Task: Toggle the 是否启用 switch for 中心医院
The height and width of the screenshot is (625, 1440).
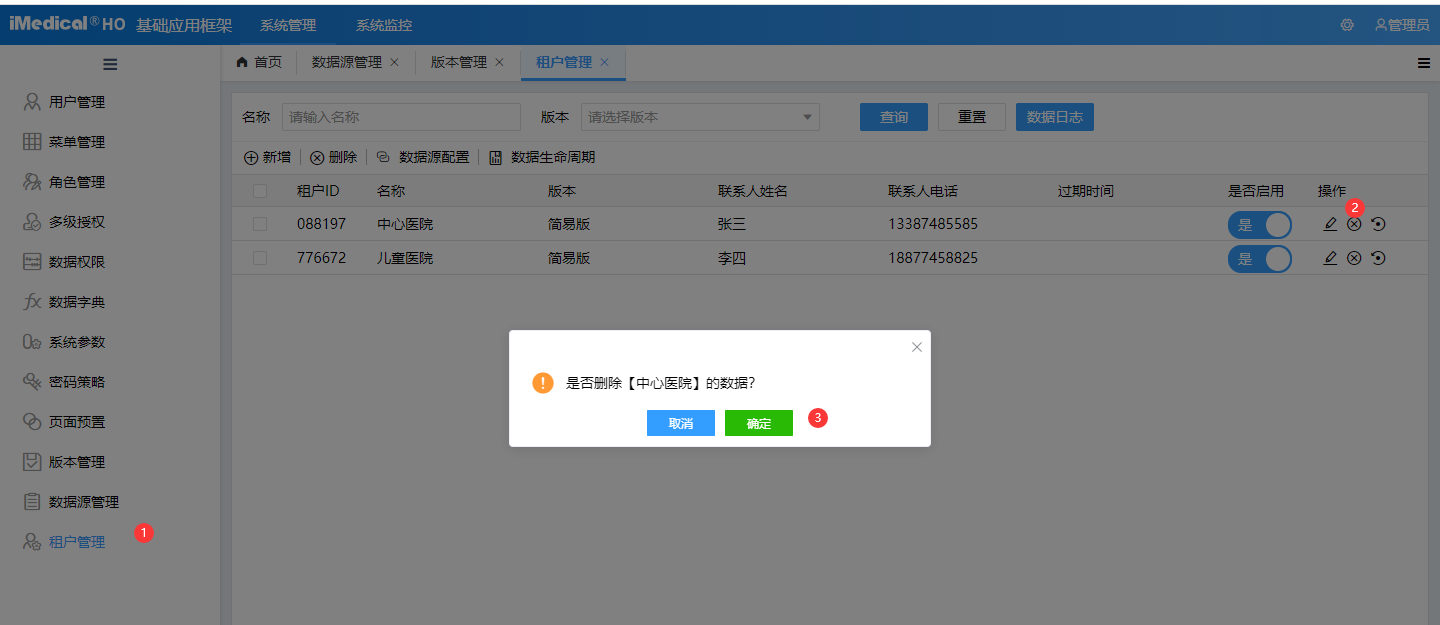Action: 1260,224
